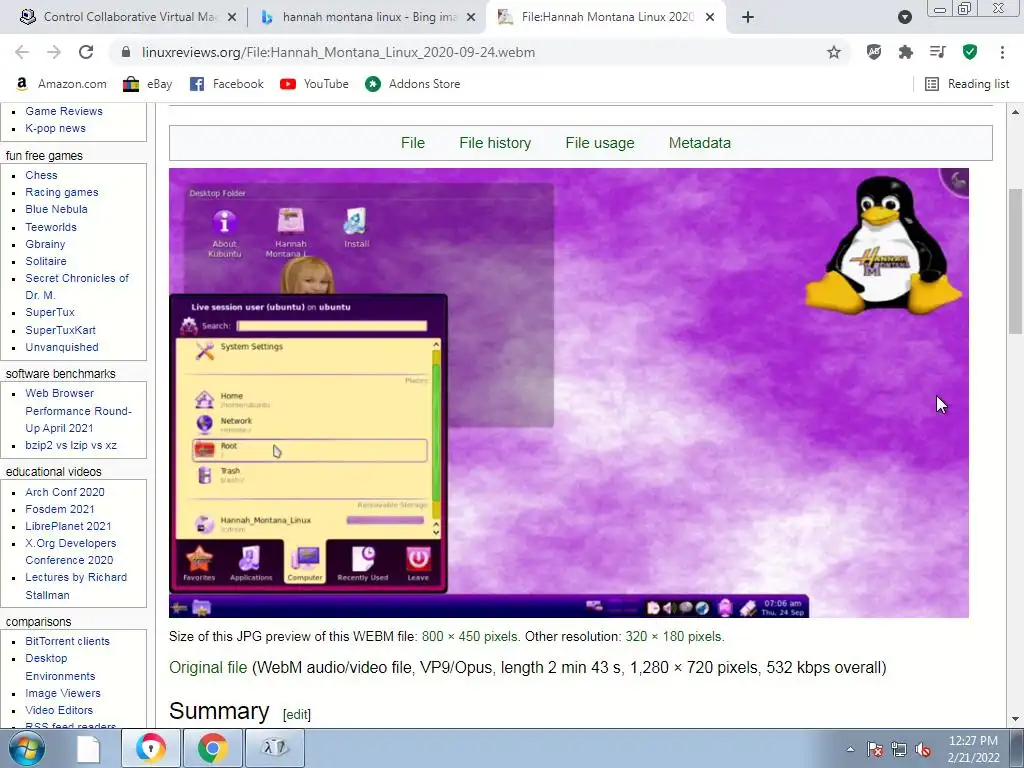Open the Chrome three-dot menu
This screenshot has height=768, width=1024.
click(x=1002, y=52)
